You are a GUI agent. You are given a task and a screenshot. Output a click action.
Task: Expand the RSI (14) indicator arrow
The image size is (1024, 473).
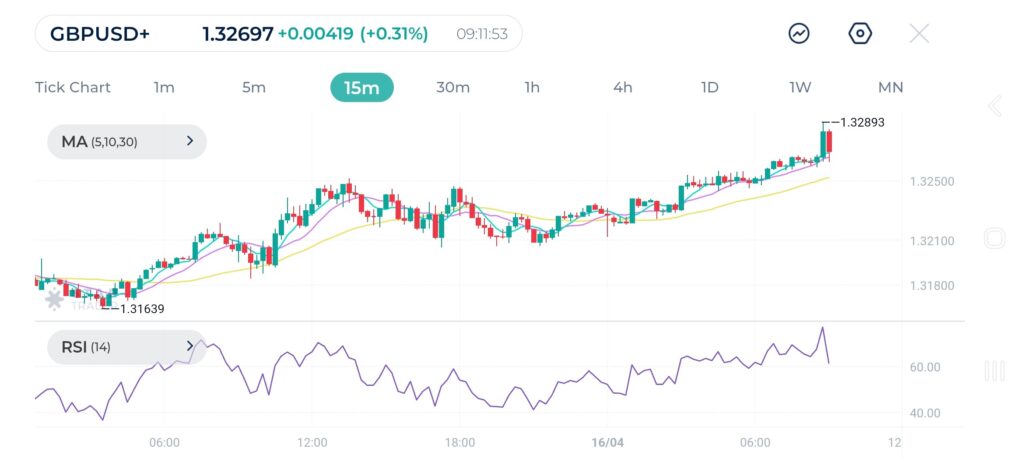click(190, 347)
